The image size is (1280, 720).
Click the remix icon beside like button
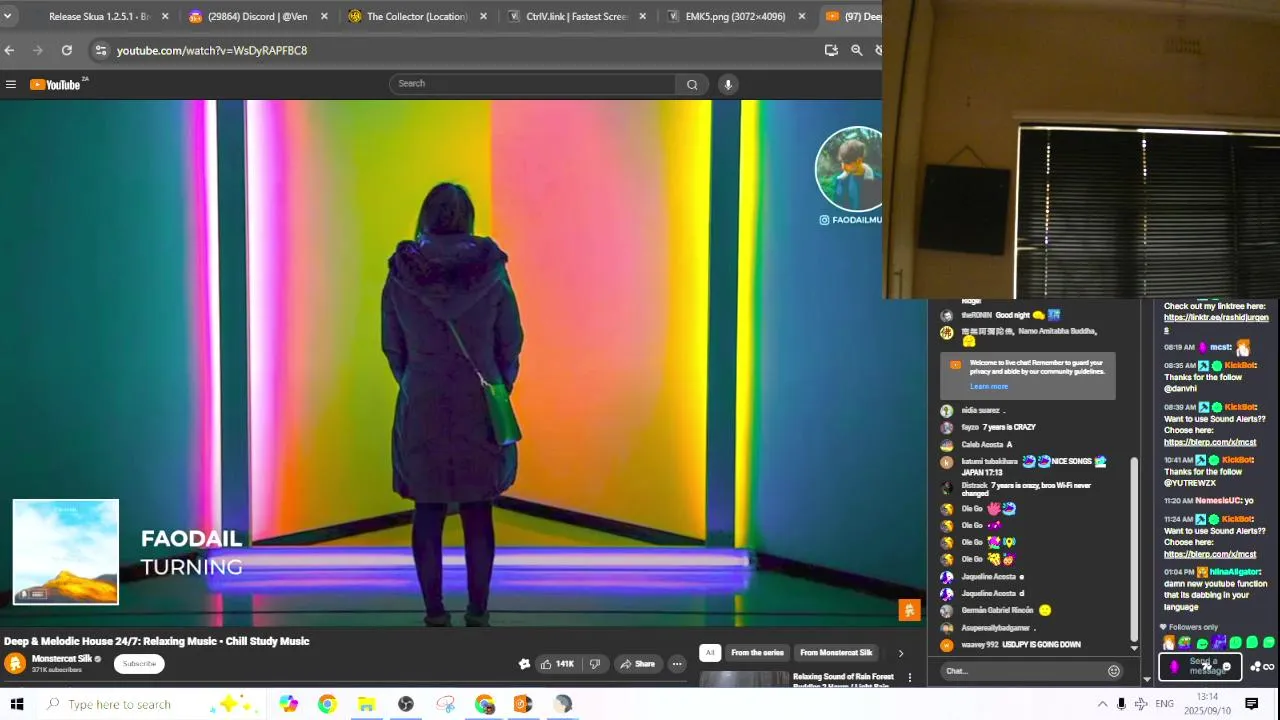(524, 664)
